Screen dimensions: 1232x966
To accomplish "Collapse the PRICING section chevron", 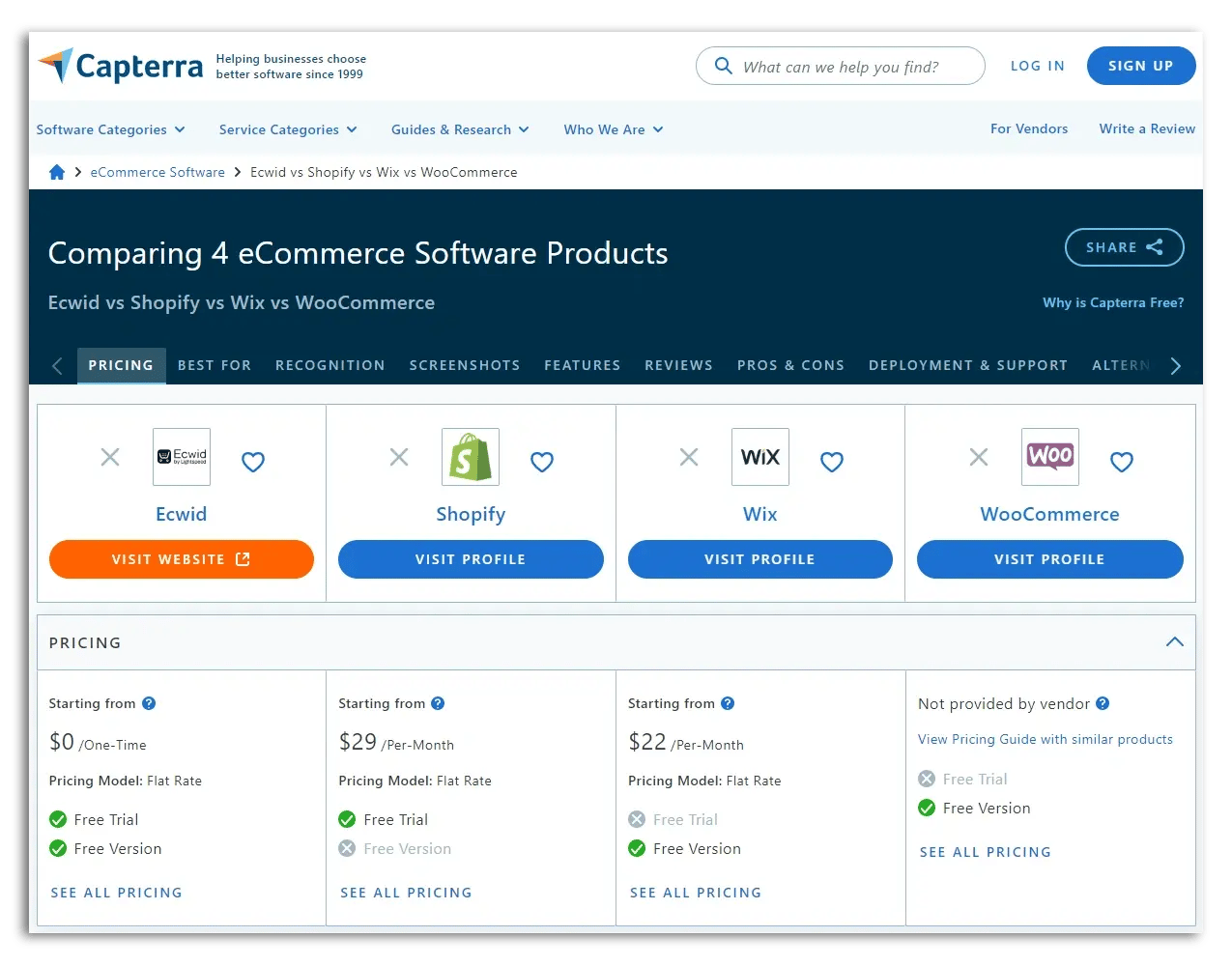I will click(1174, 641).
